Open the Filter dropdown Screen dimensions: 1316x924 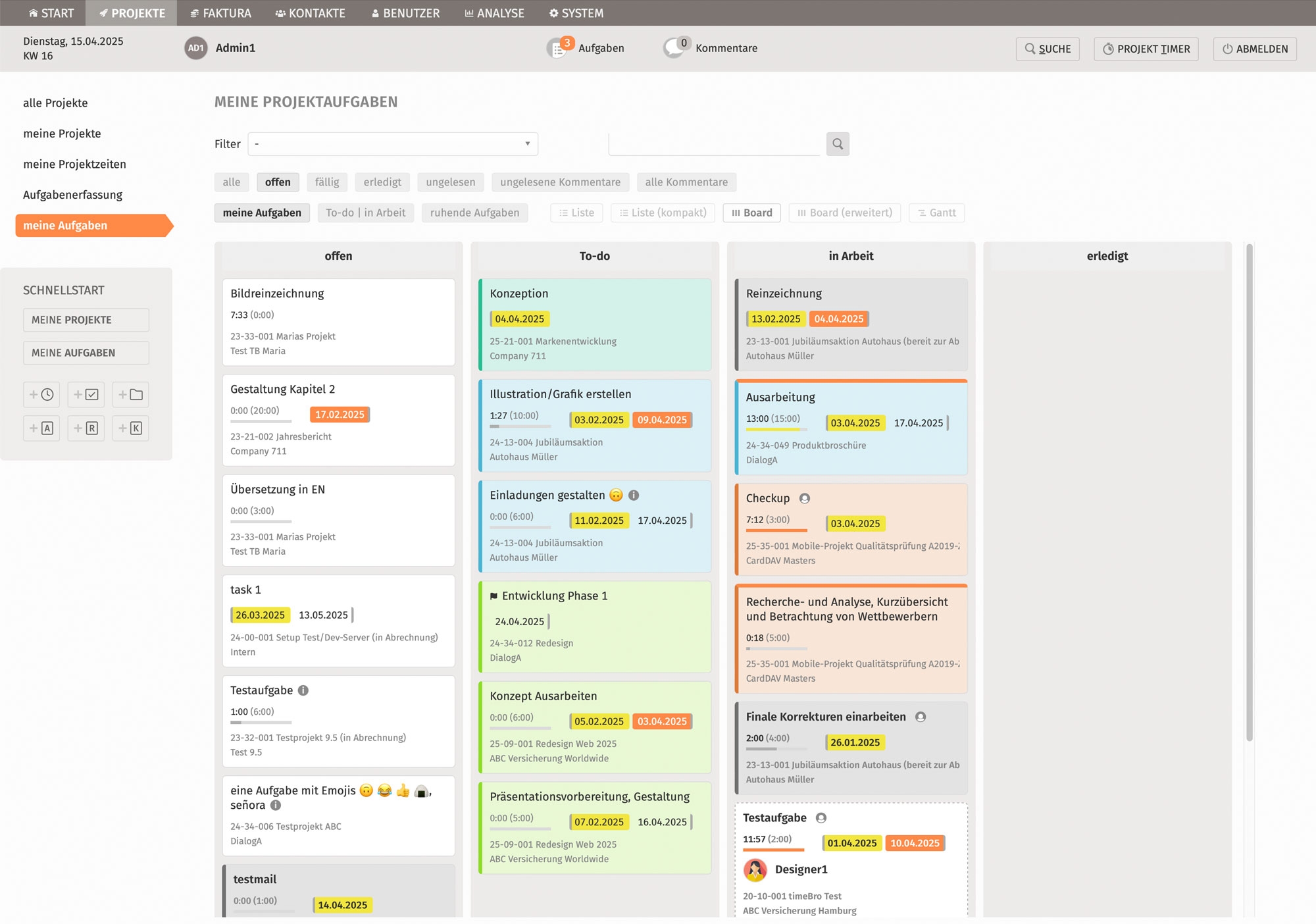point(393,144)
